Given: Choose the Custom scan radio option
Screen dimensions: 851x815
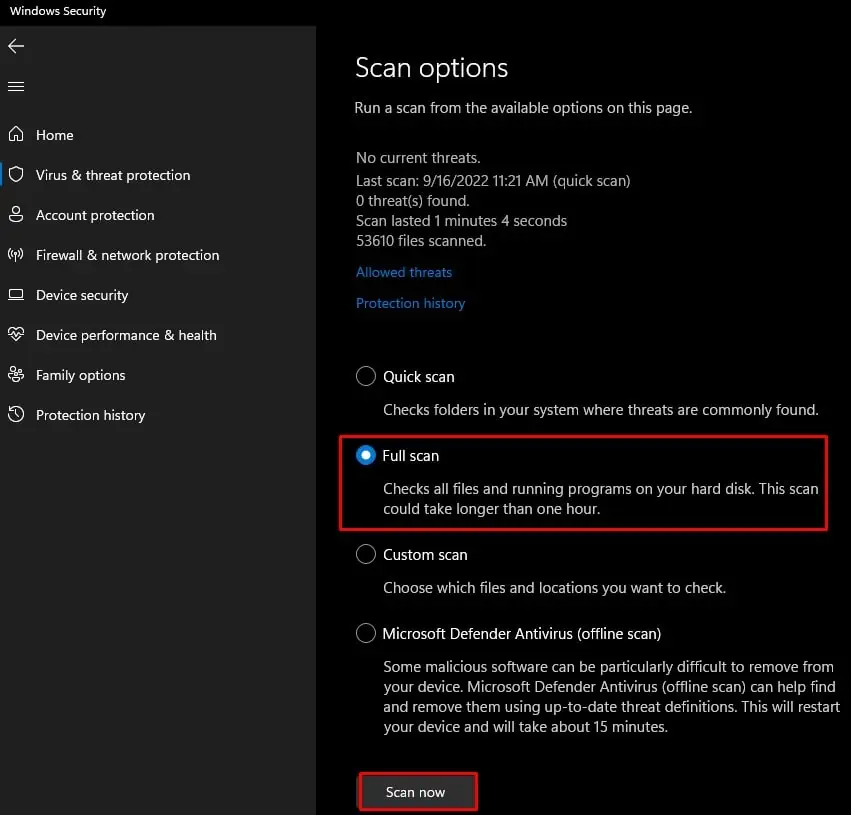Looking at the screenshot, I should (x=366, y=554).
